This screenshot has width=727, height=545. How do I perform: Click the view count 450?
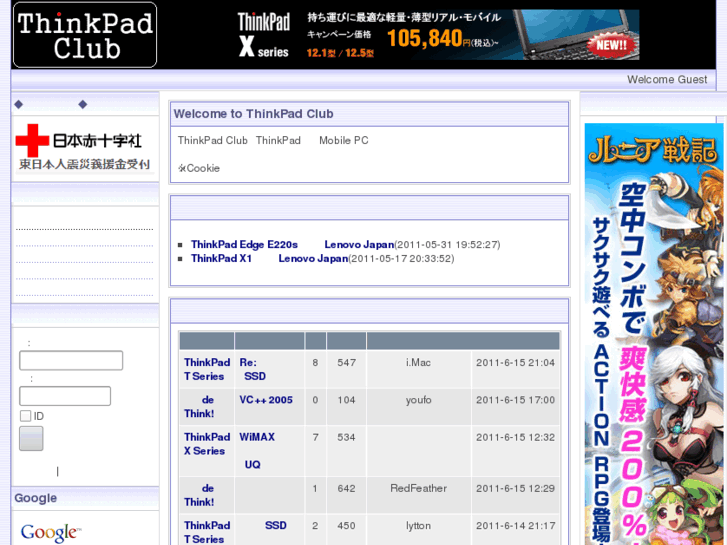[346, 526]
